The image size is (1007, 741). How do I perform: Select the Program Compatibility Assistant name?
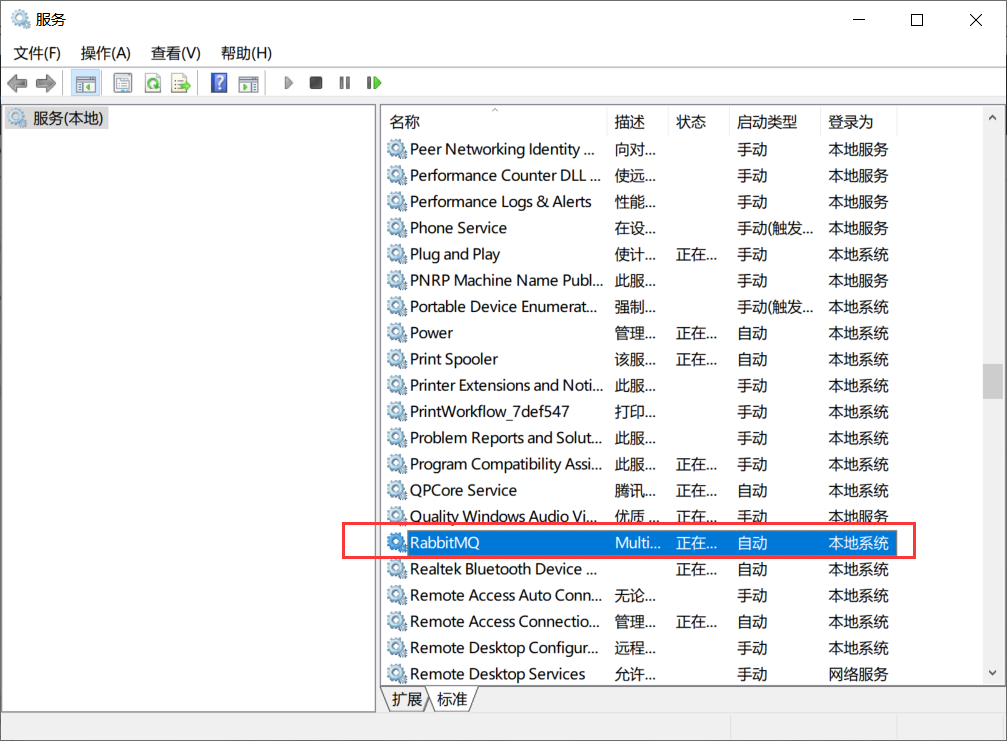(x=506, y=464)
